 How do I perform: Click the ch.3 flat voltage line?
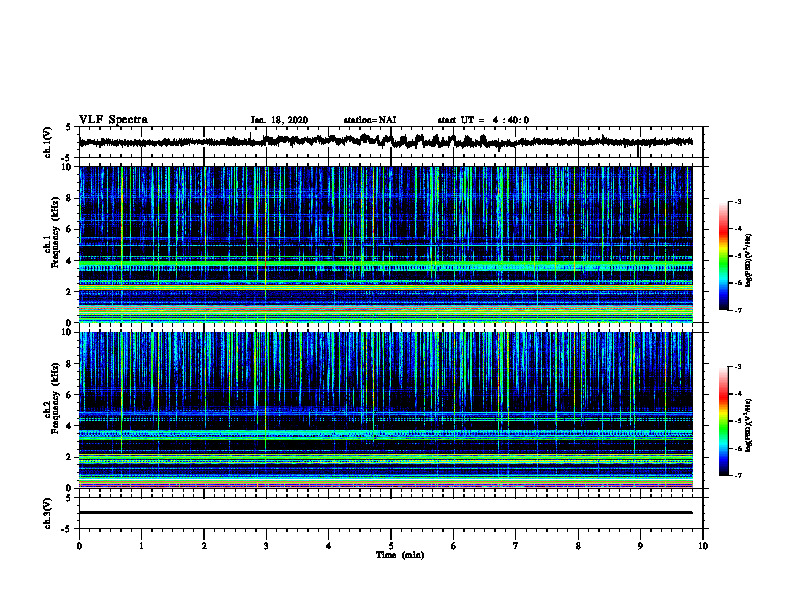click(385, 513)
